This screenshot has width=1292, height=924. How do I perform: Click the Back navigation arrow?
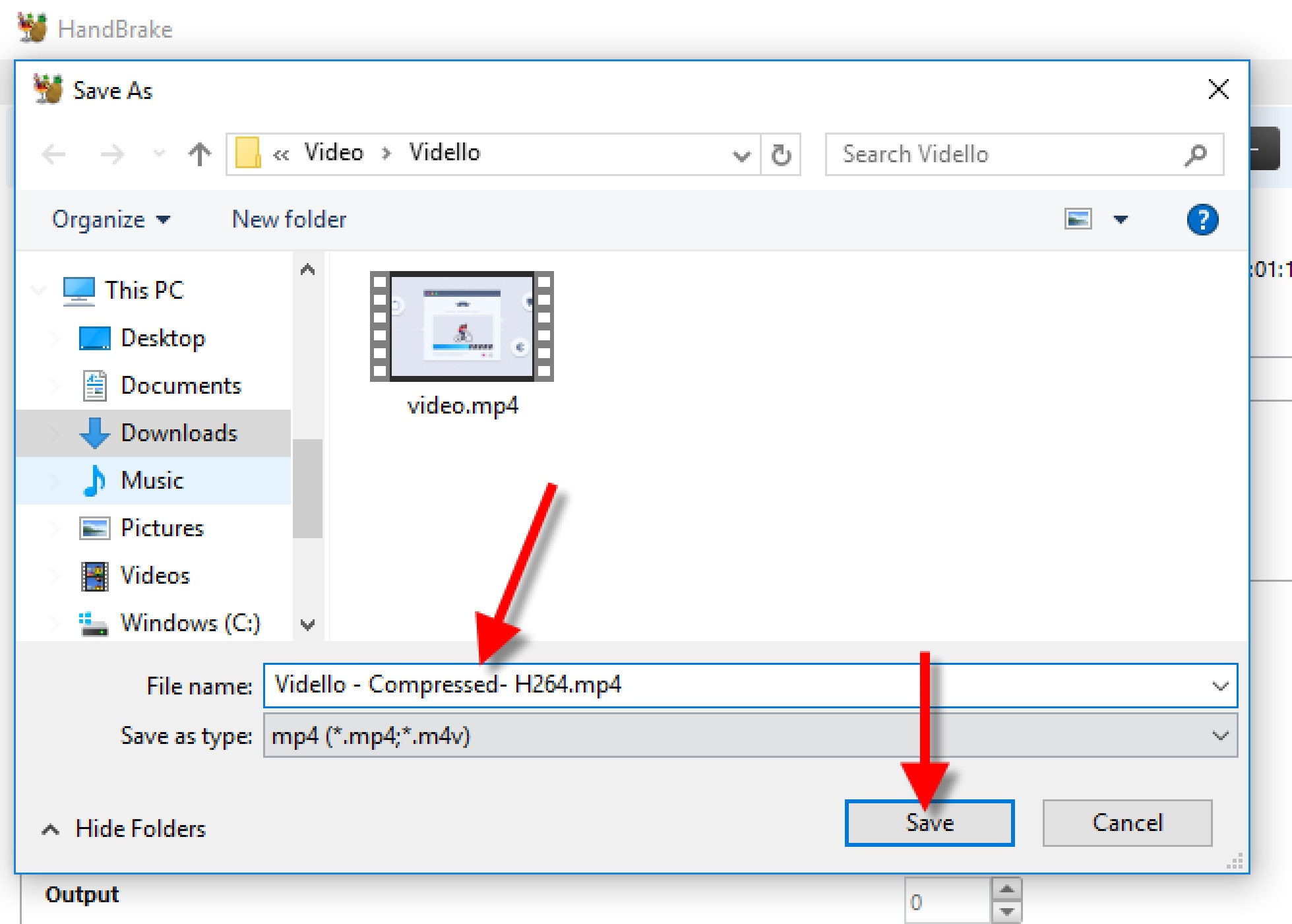point(54,154)
